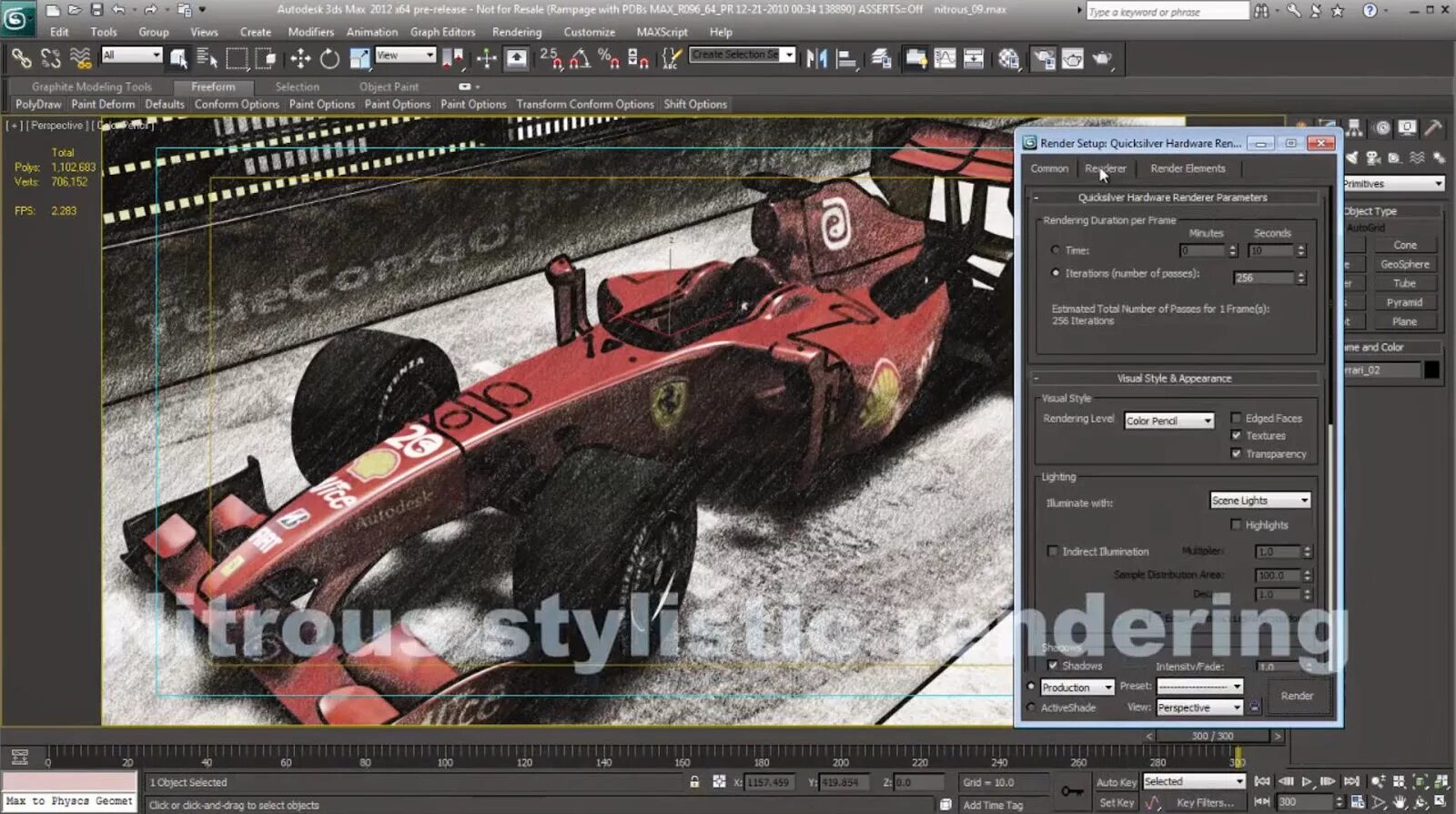This screenshot has height=814, width=1456.
Task: Open the Production render mode dropdown
Action: (x=1077, y=687)
